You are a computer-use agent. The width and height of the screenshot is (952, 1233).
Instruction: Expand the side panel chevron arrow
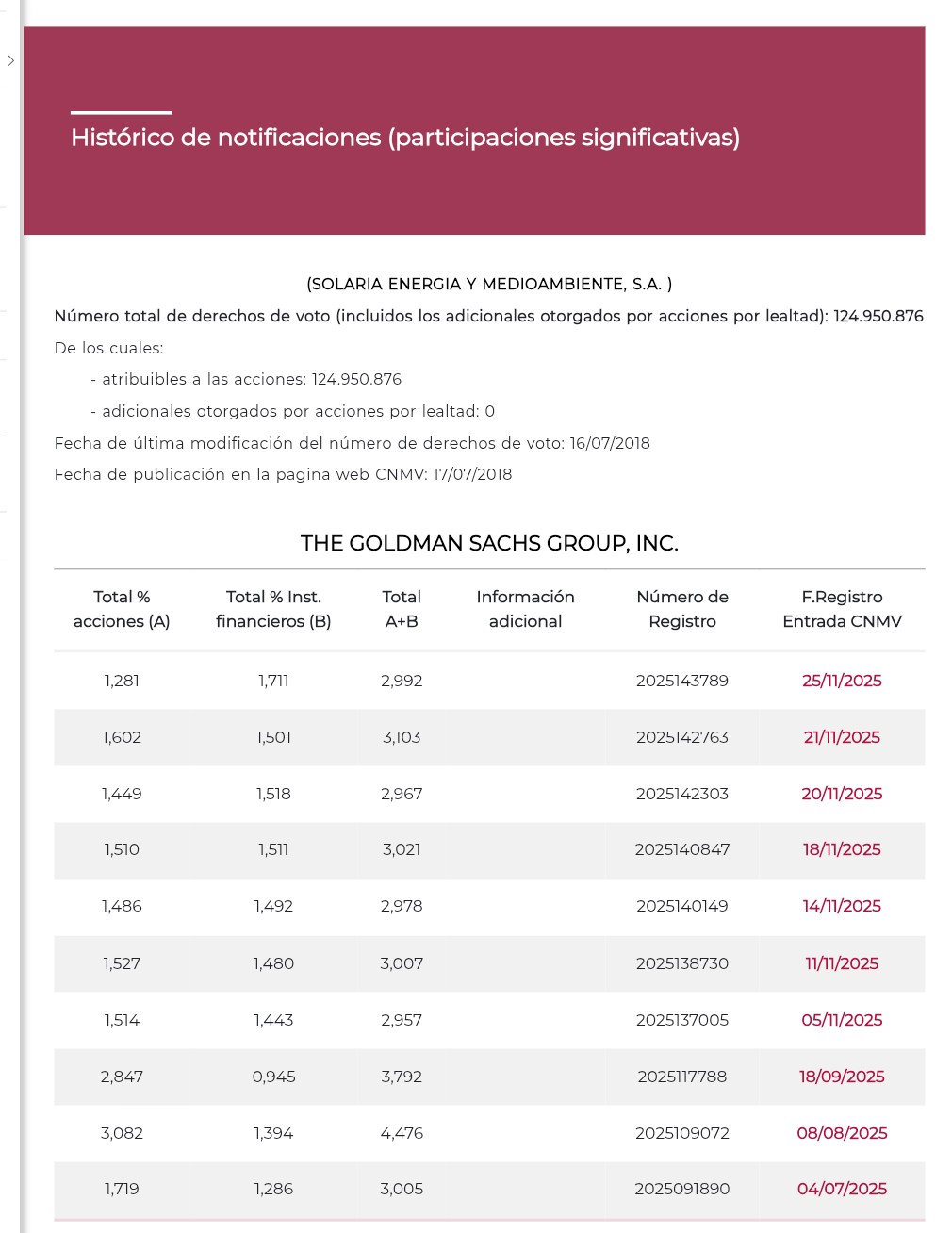[10, 60]
